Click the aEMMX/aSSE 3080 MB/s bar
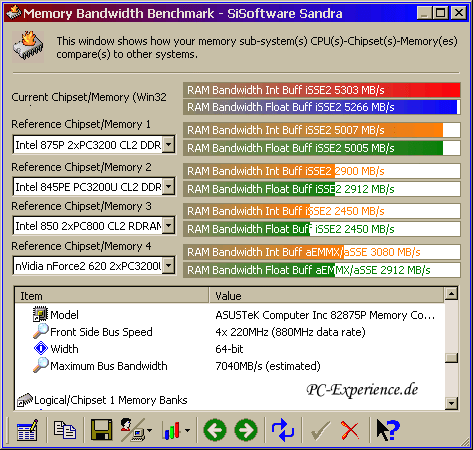 click(322, 252)
